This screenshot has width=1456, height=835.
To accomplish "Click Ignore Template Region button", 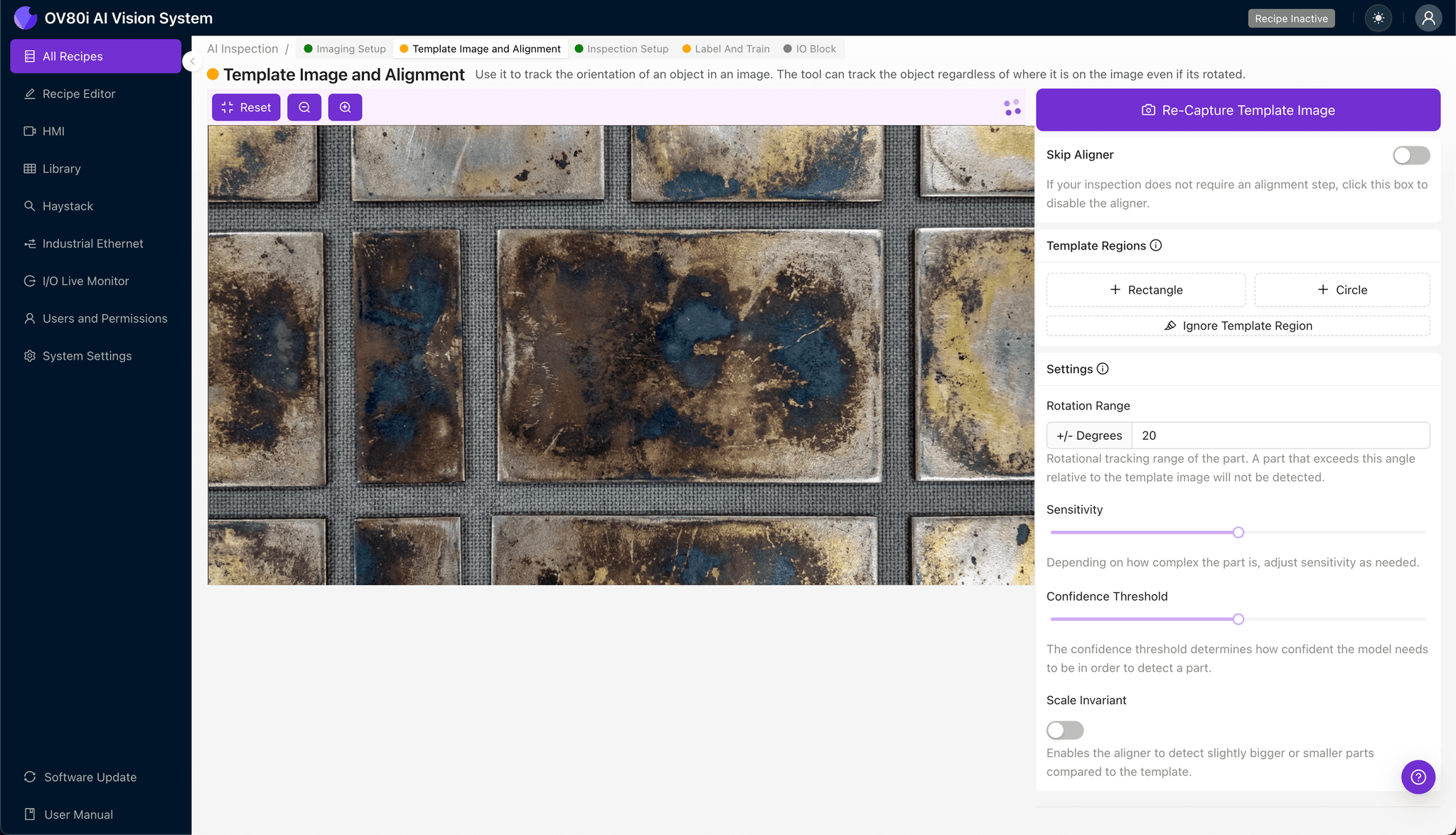I will 1238,325.
